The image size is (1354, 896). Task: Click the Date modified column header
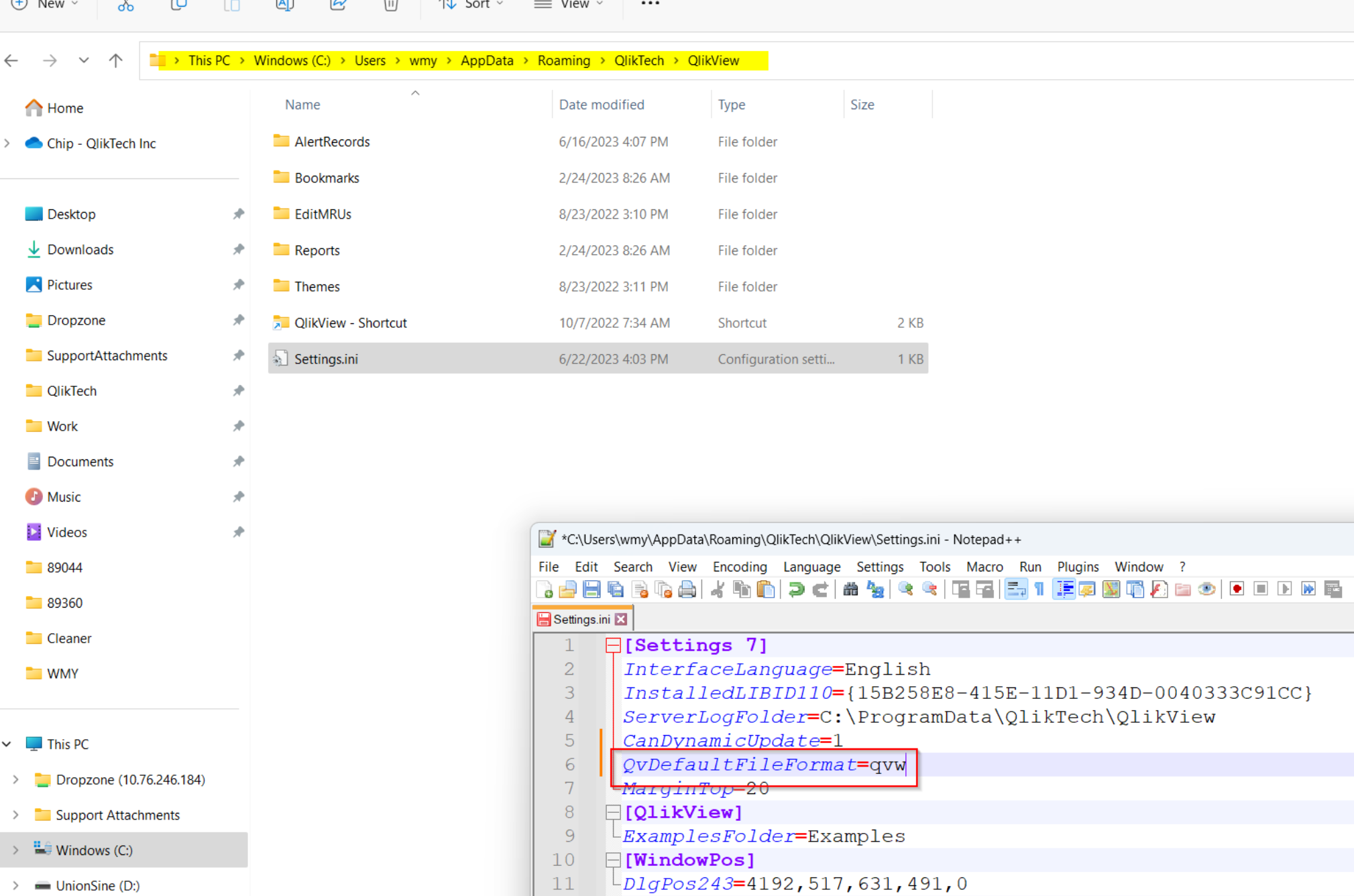[x=601, y=105]
